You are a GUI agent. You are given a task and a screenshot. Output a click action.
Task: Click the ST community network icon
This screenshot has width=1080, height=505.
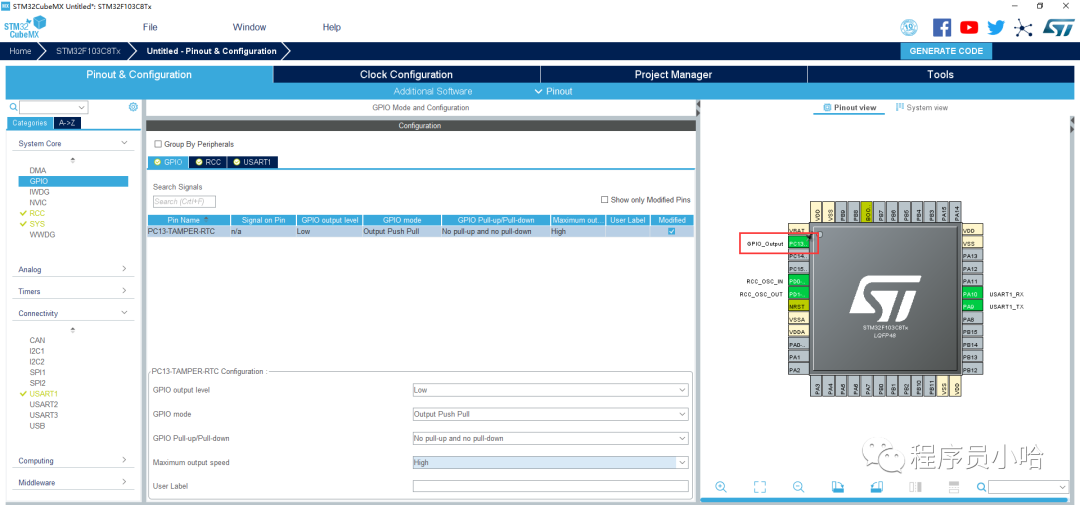(x=1022, y=28)
